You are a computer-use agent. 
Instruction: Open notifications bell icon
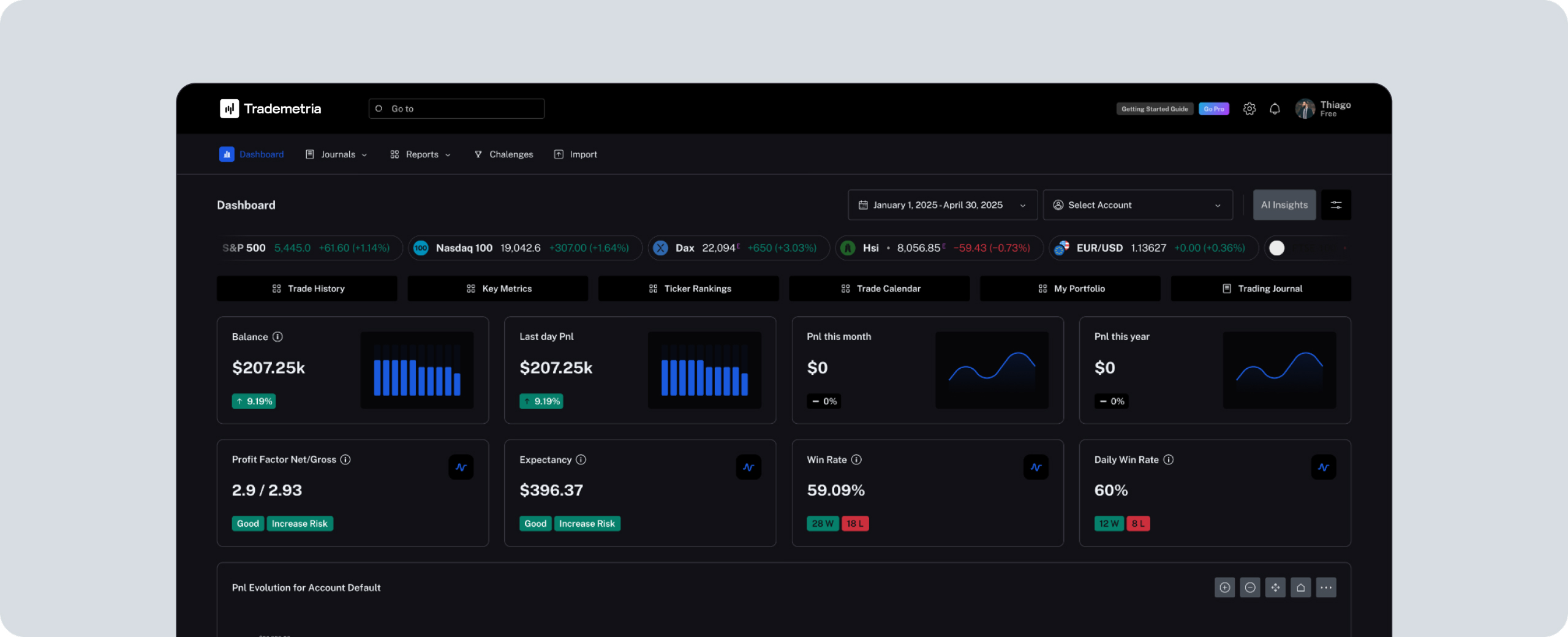[x=1275, y=109]
